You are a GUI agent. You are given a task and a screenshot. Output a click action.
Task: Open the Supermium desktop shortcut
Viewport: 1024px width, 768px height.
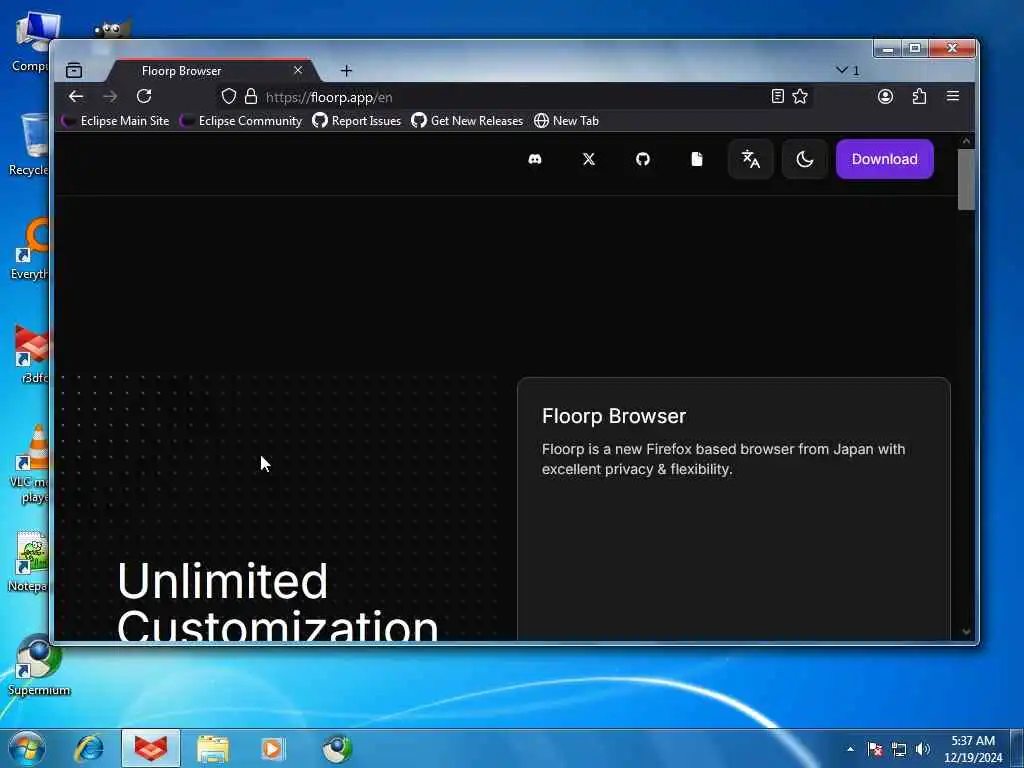pyautogui.click(x=39, y=665)
